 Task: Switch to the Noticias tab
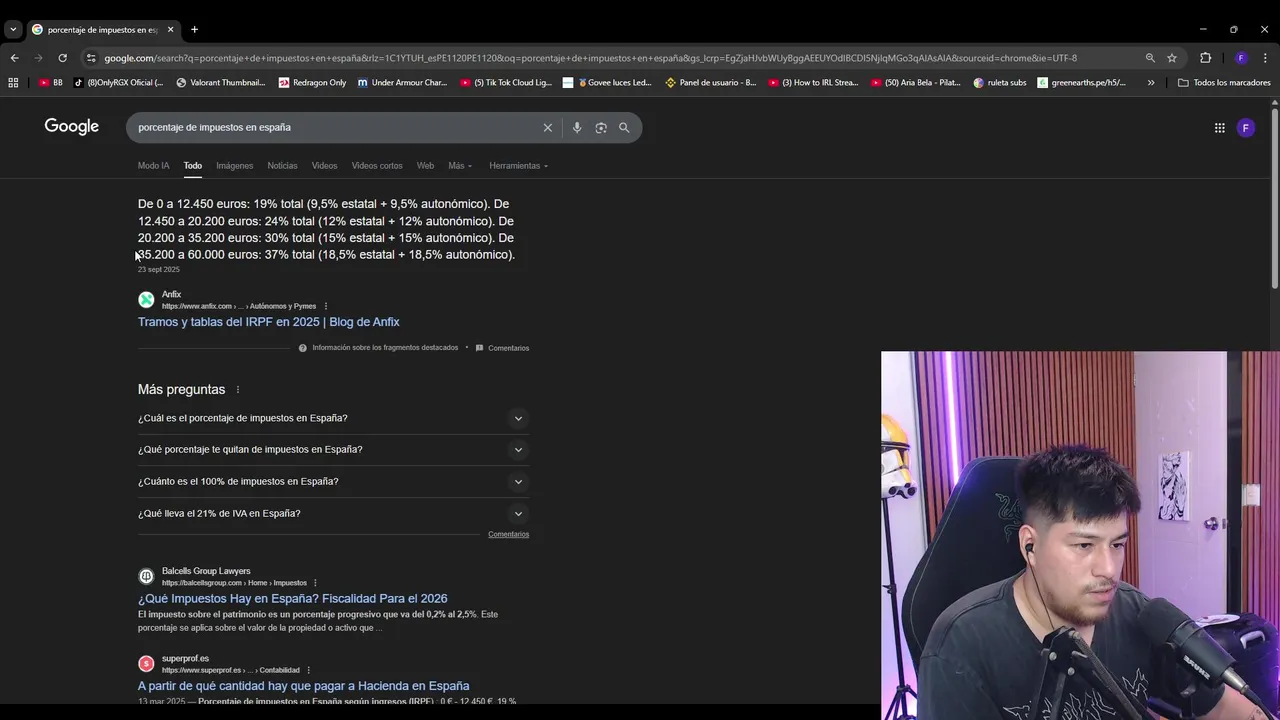pyautogui.click(x=282, y=166)
